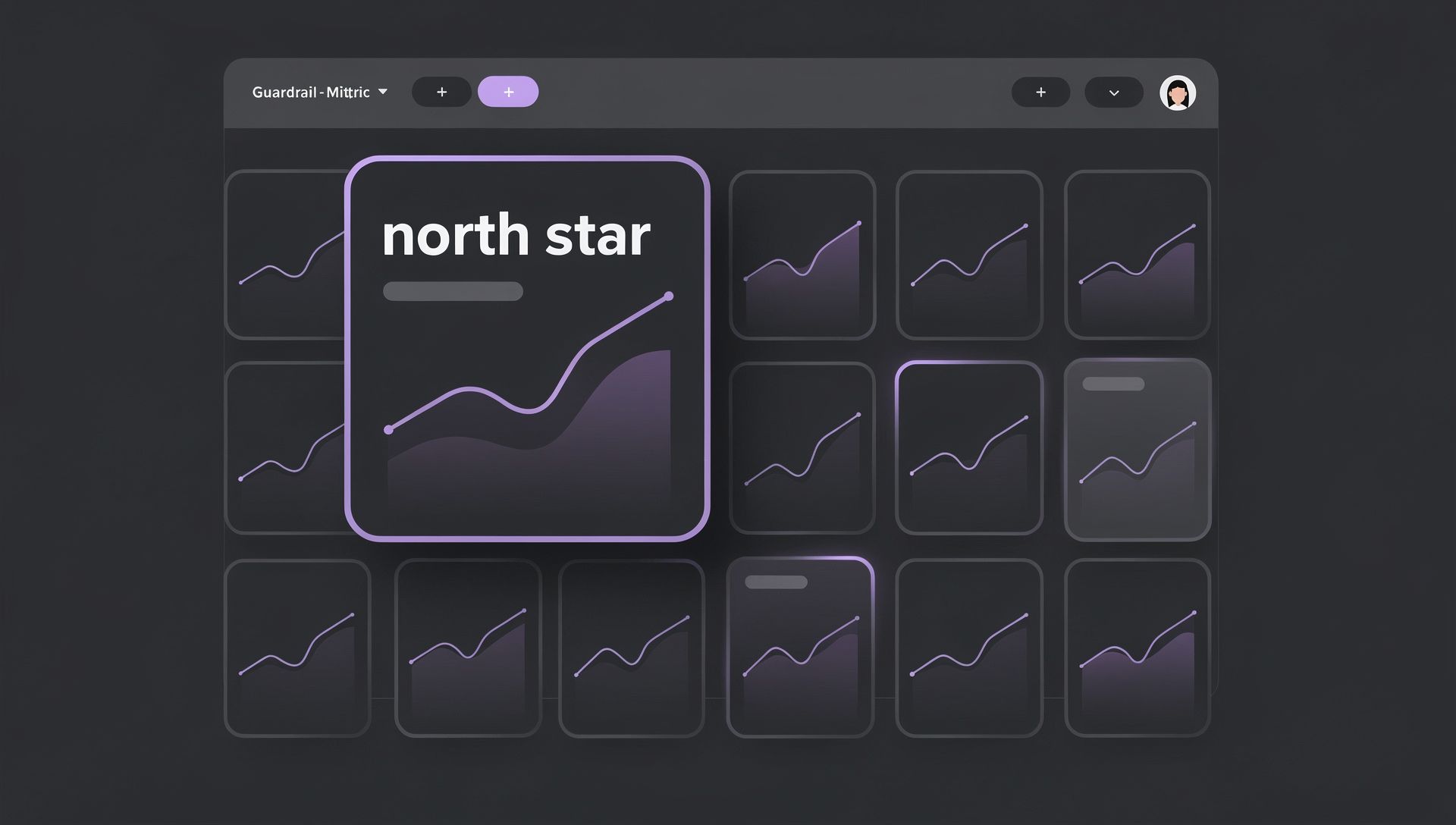The height and width of the screenshot is (825, 1456).
Task: Expand the chevron menu at top right
Action: coord(1113,92)
